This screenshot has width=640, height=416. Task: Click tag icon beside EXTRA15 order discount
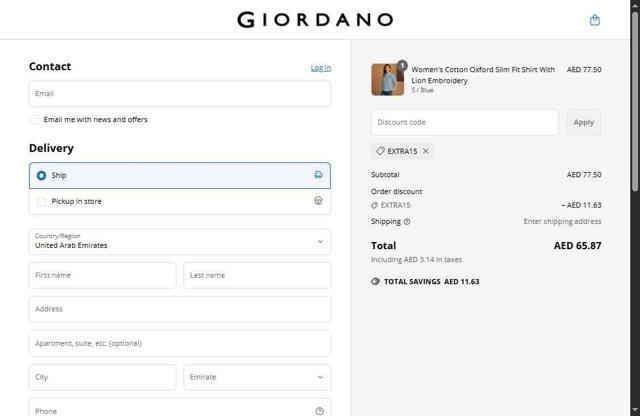[x=374, y=205]
